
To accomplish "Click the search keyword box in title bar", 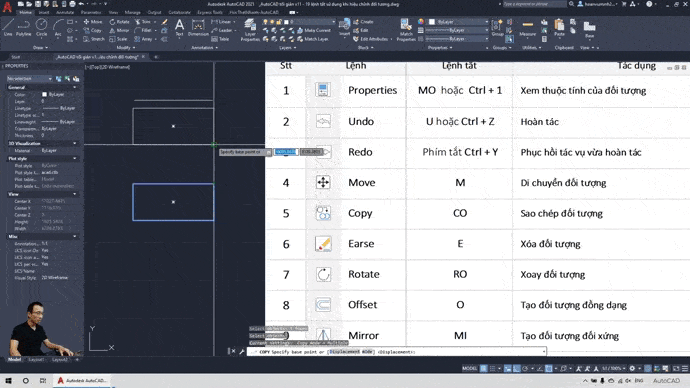I will 534,4.
